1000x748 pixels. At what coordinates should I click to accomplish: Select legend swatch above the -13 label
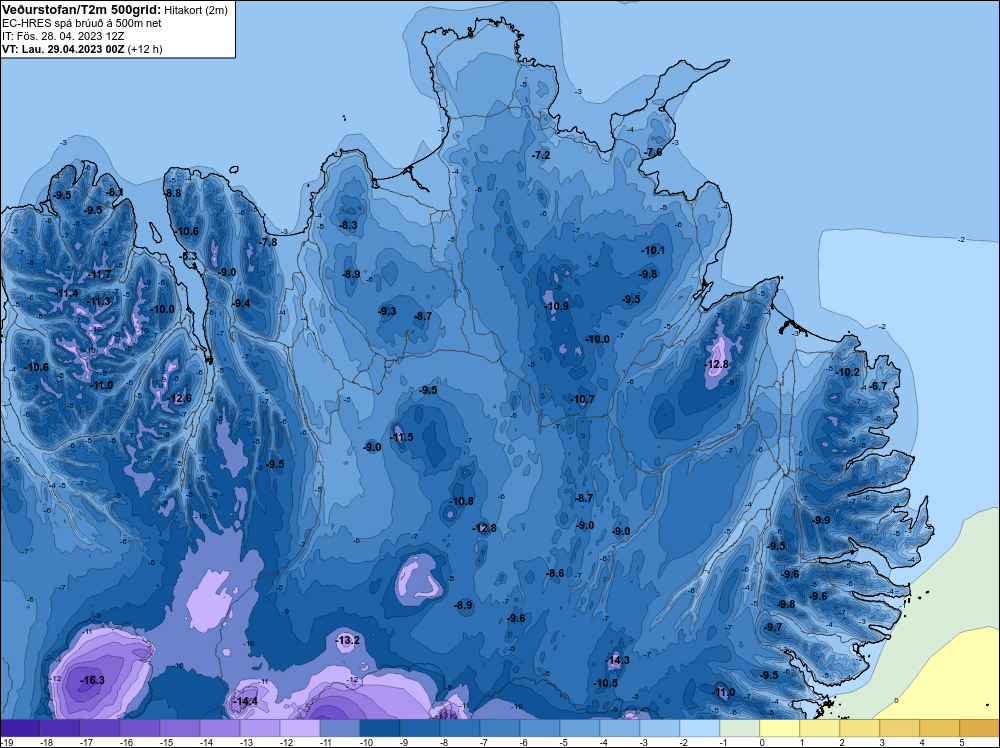pyautogui.click(x=260, y=728)
